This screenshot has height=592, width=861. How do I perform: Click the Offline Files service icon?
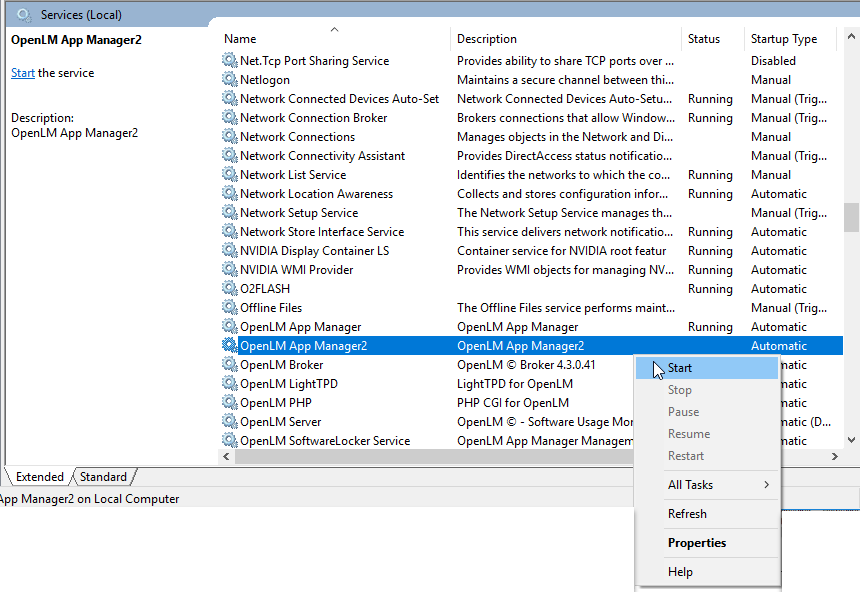pyautogui.click(x=230, y=307)
